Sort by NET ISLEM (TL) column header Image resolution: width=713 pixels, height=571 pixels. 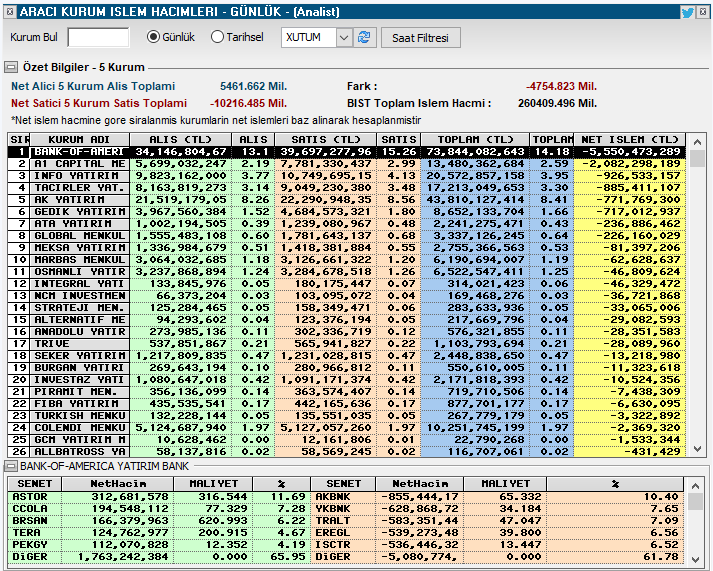tap(630, 140)
